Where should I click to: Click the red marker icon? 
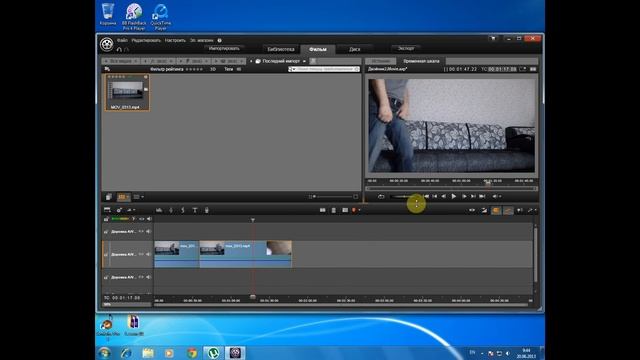tap(354, 210)
